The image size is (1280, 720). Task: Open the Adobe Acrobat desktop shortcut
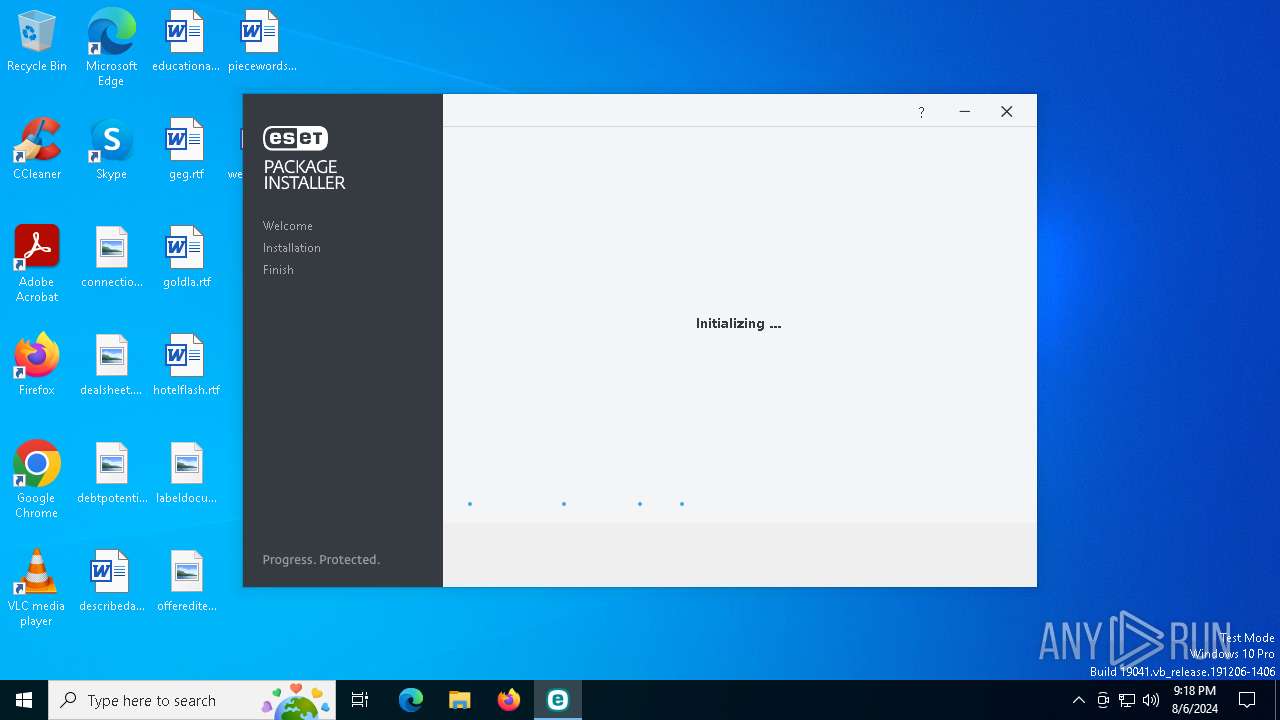[37, 264]
